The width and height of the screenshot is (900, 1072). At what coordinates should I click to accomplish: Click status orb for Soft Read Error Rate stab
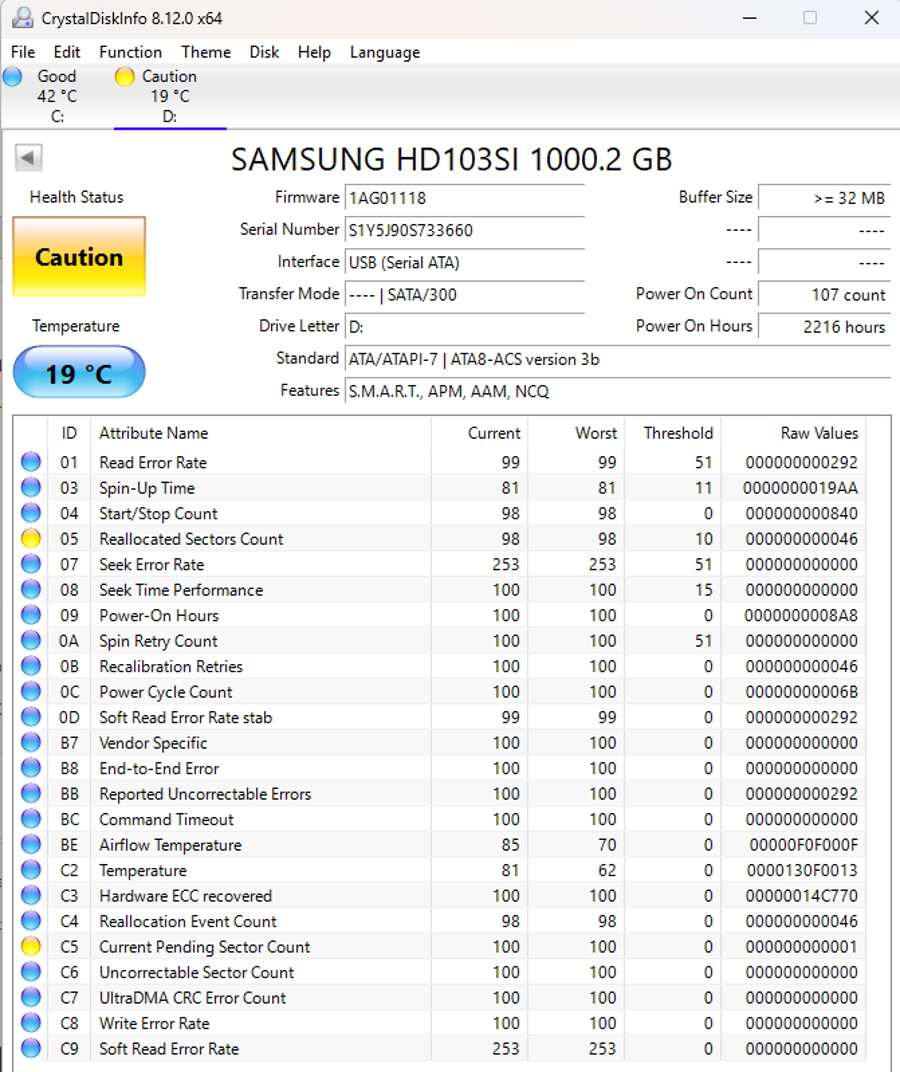[31, 717]
